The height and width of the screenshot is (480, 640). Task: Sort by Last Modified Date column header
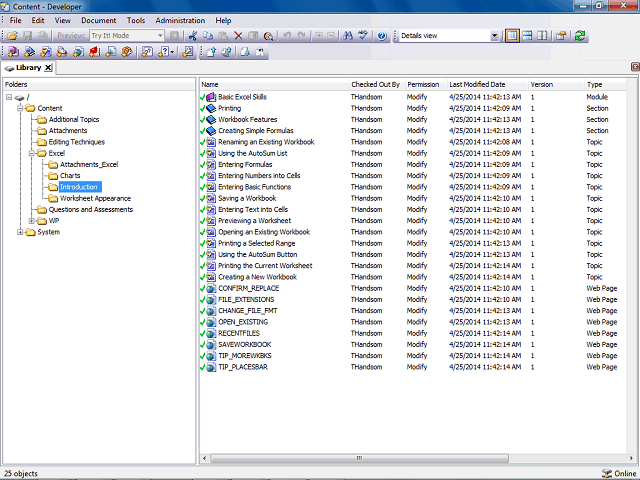coord(488,84)
